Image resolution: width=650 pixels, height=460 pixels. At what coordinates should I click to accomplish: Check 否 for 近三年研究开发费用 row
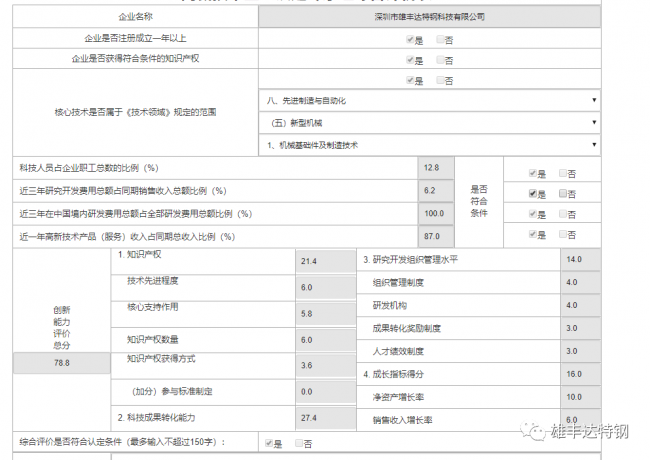point(563,193)
